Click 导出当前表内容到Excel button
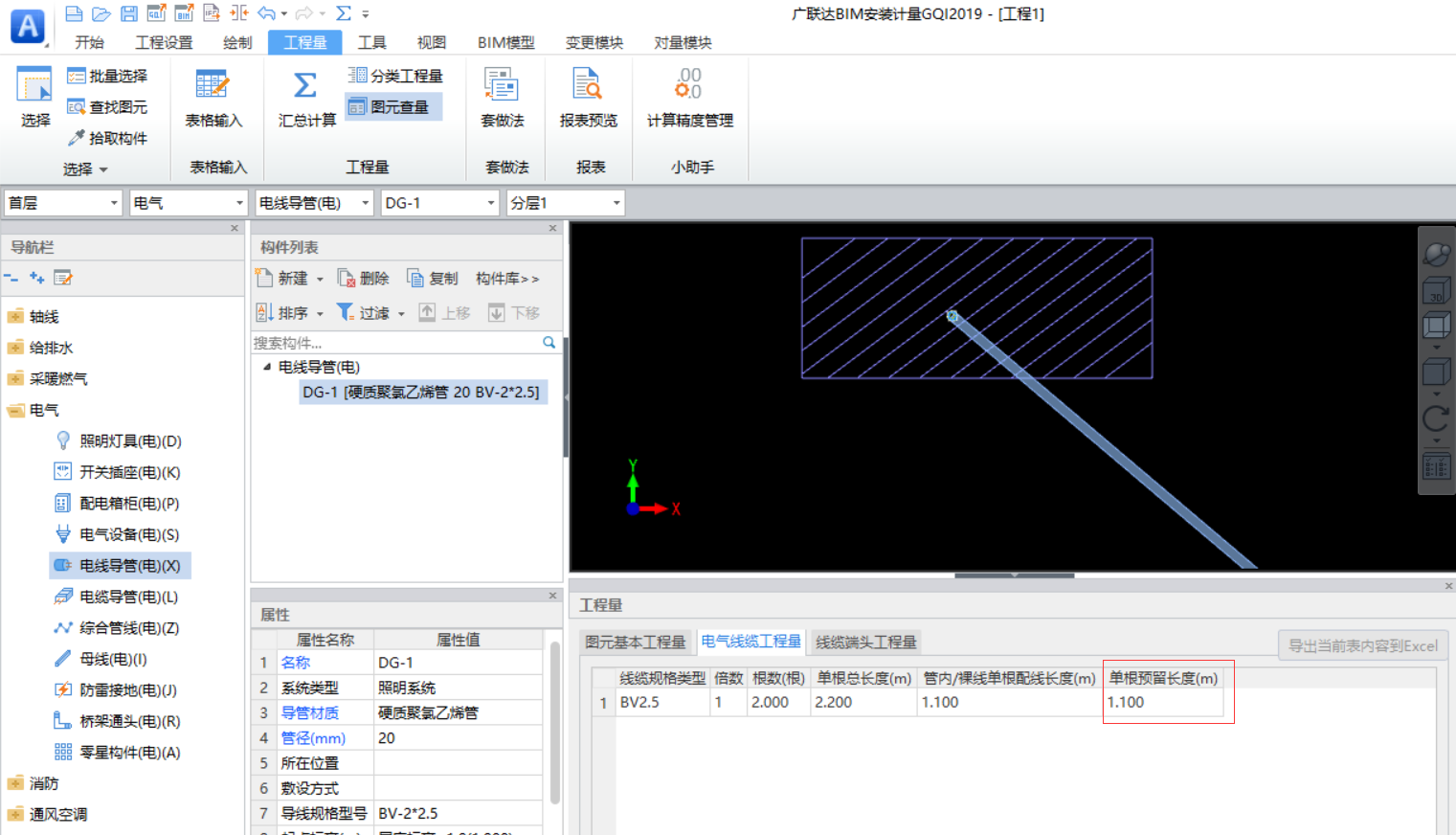The height and width of the screenshot is (835, 1456). click(x=1362, y=645)
